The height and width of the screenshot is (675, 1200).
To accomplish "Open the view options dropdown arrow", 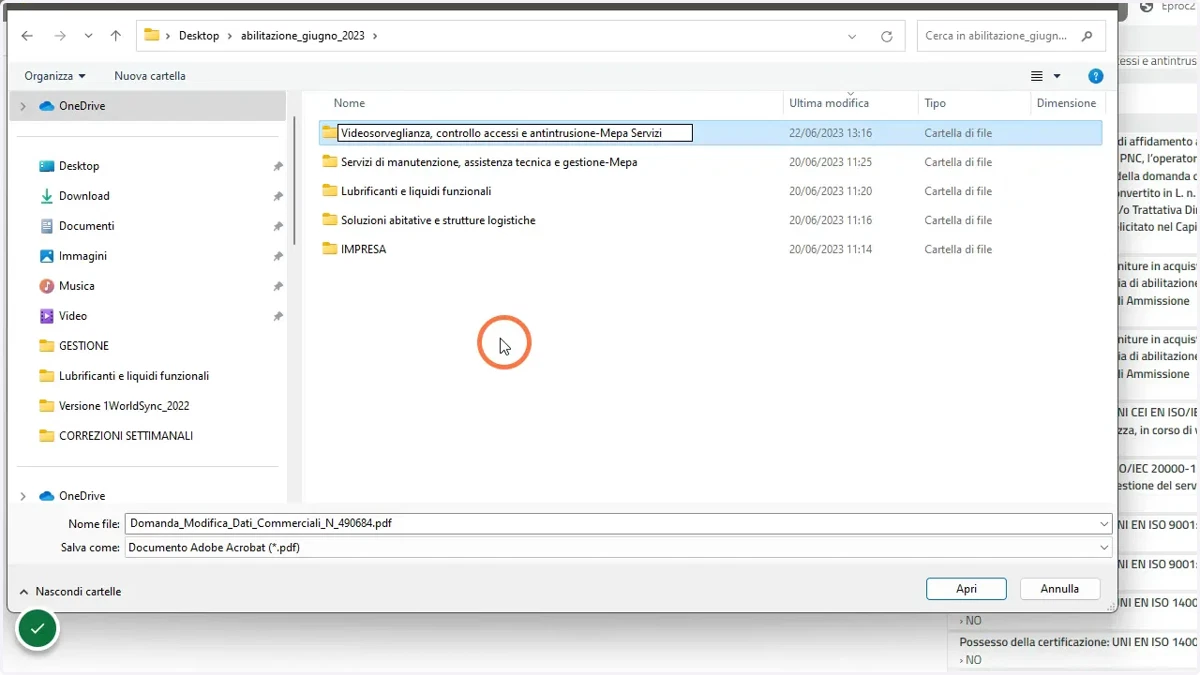I will coord(1057,76).
